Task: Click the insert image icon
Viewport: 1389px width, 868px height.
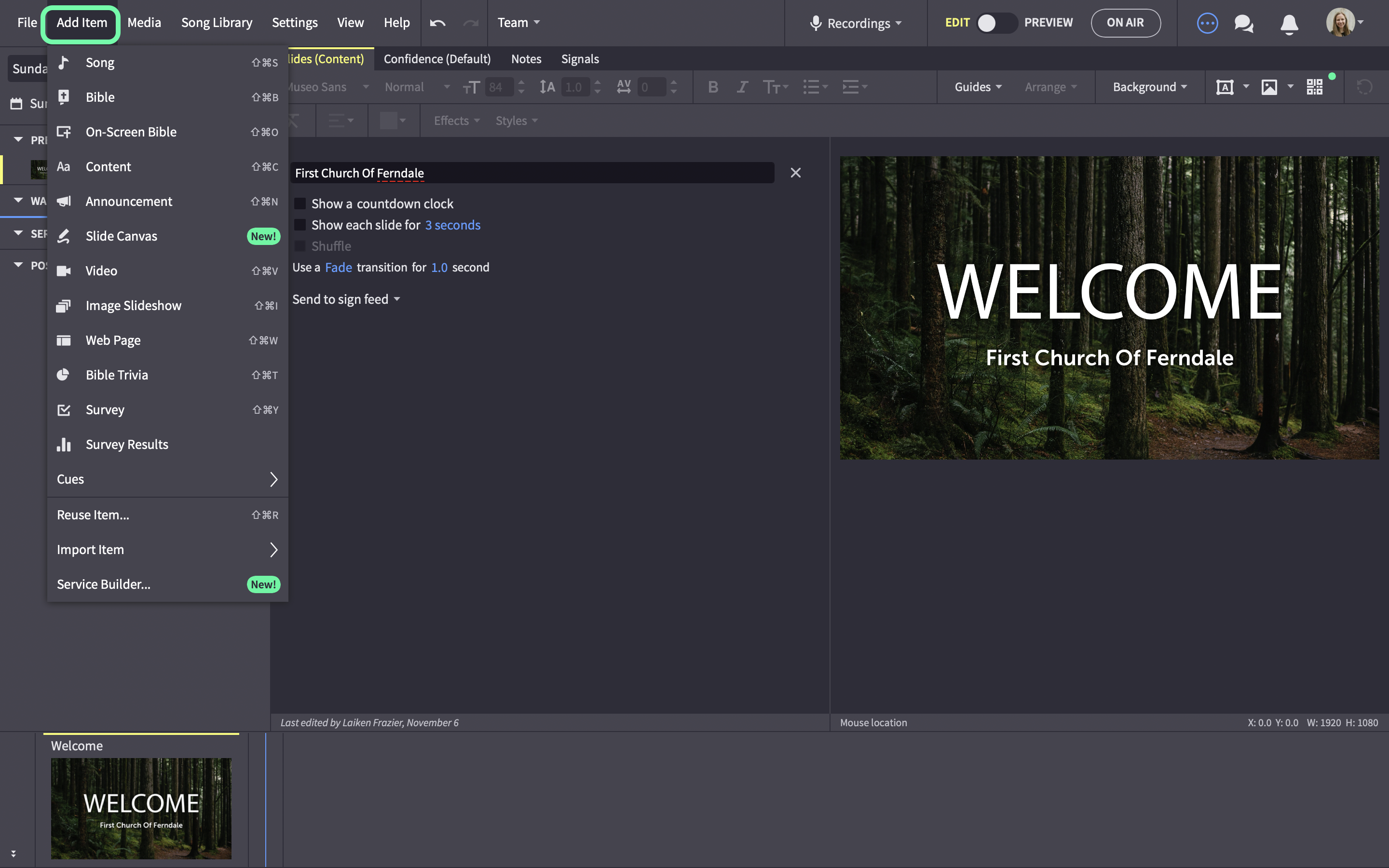Action: (1269, 87)
